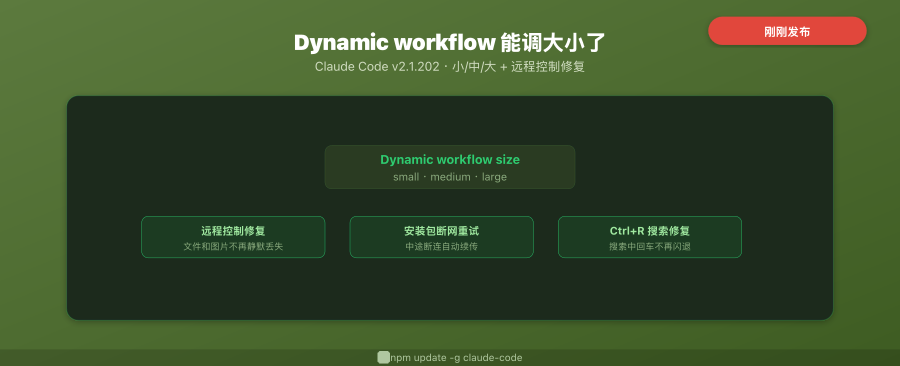This screenshot has width=900, height=366.
Task: Click the npm update -g claude-code command
Action: click(x=456, y=358)
